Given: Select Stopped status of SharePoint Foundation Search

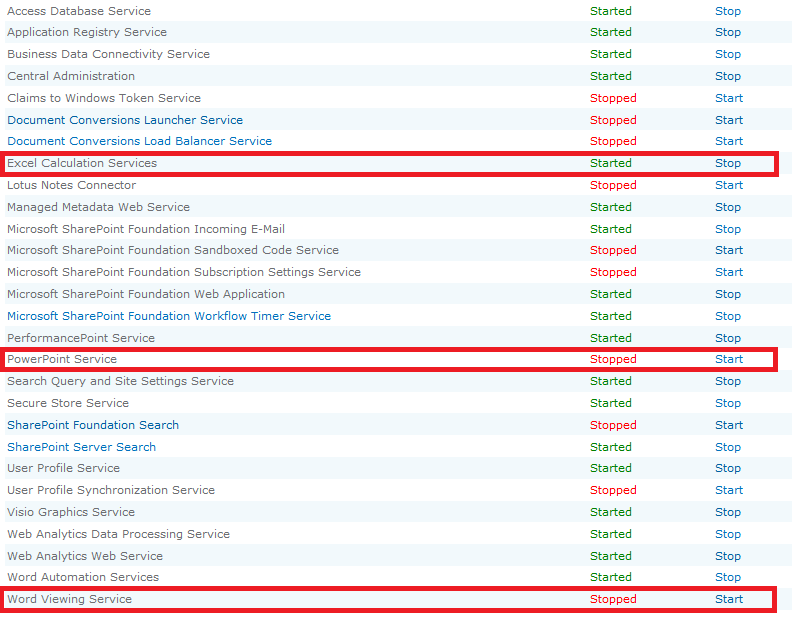Looking at the screenshot, I should click(x=613, y=425).
